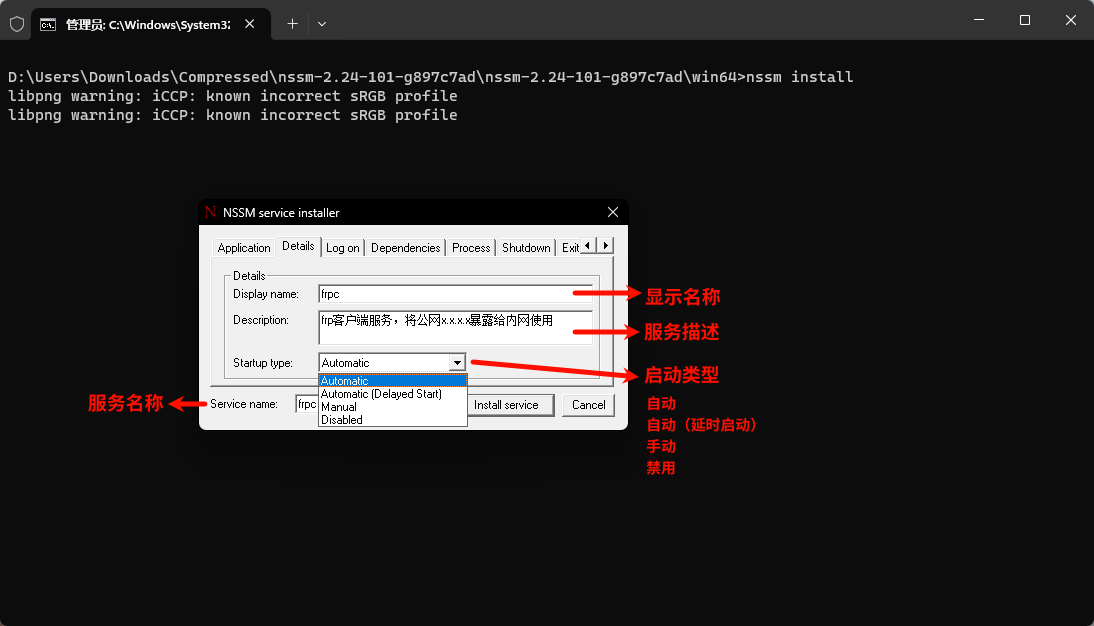Open the Shutdown tab

point(526,248)
